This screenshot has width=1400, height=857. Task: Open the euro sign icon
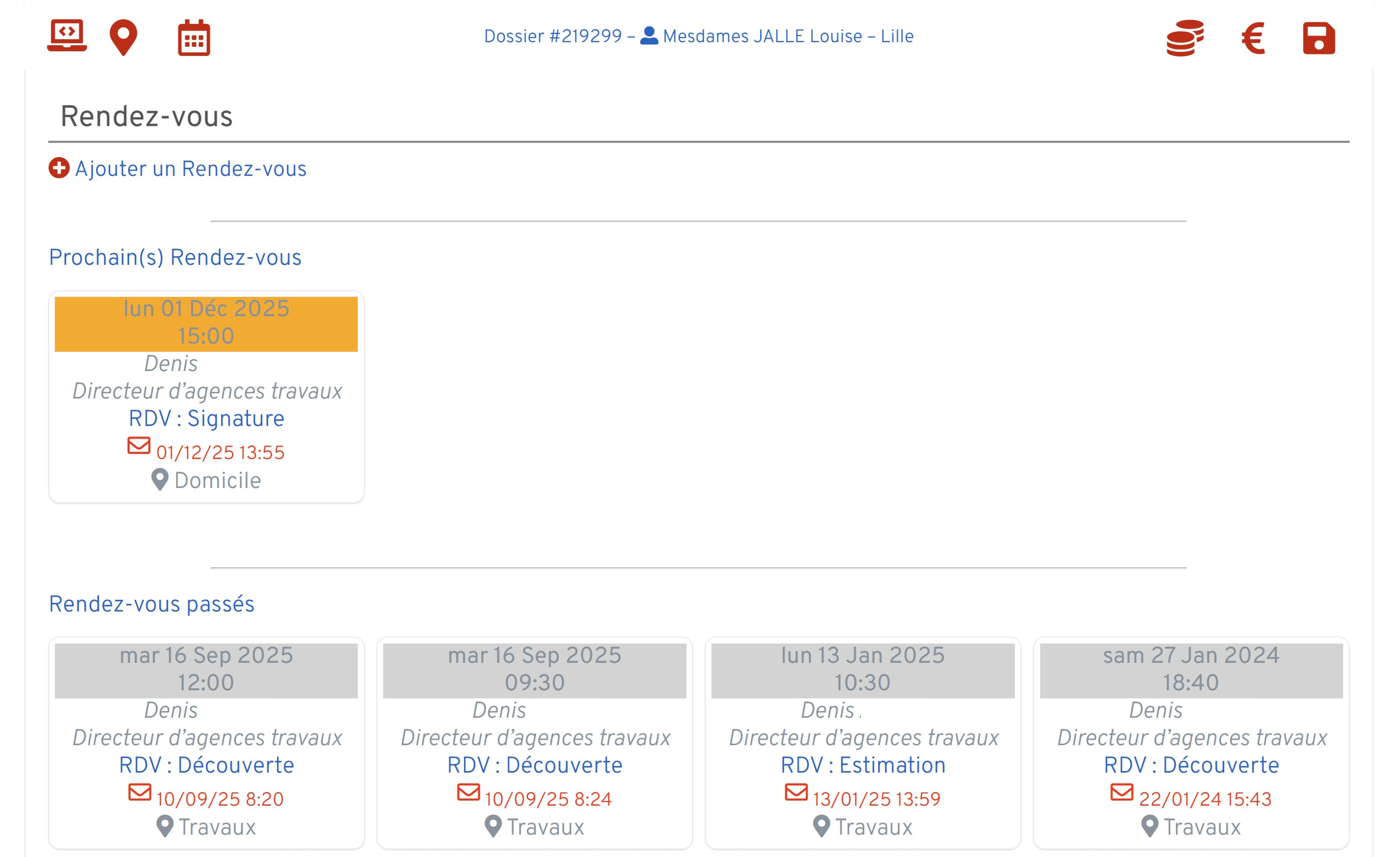(1254, 38)
